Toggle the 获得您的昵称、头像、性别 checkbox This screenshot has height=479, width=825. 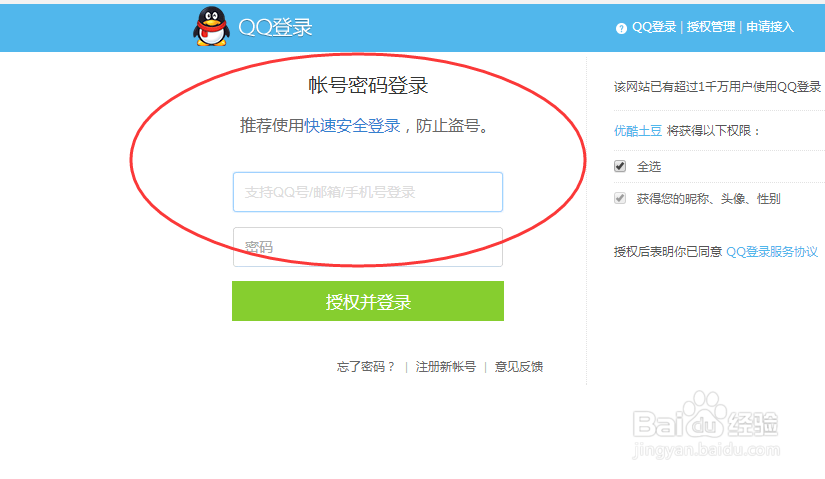coord(620,198)
